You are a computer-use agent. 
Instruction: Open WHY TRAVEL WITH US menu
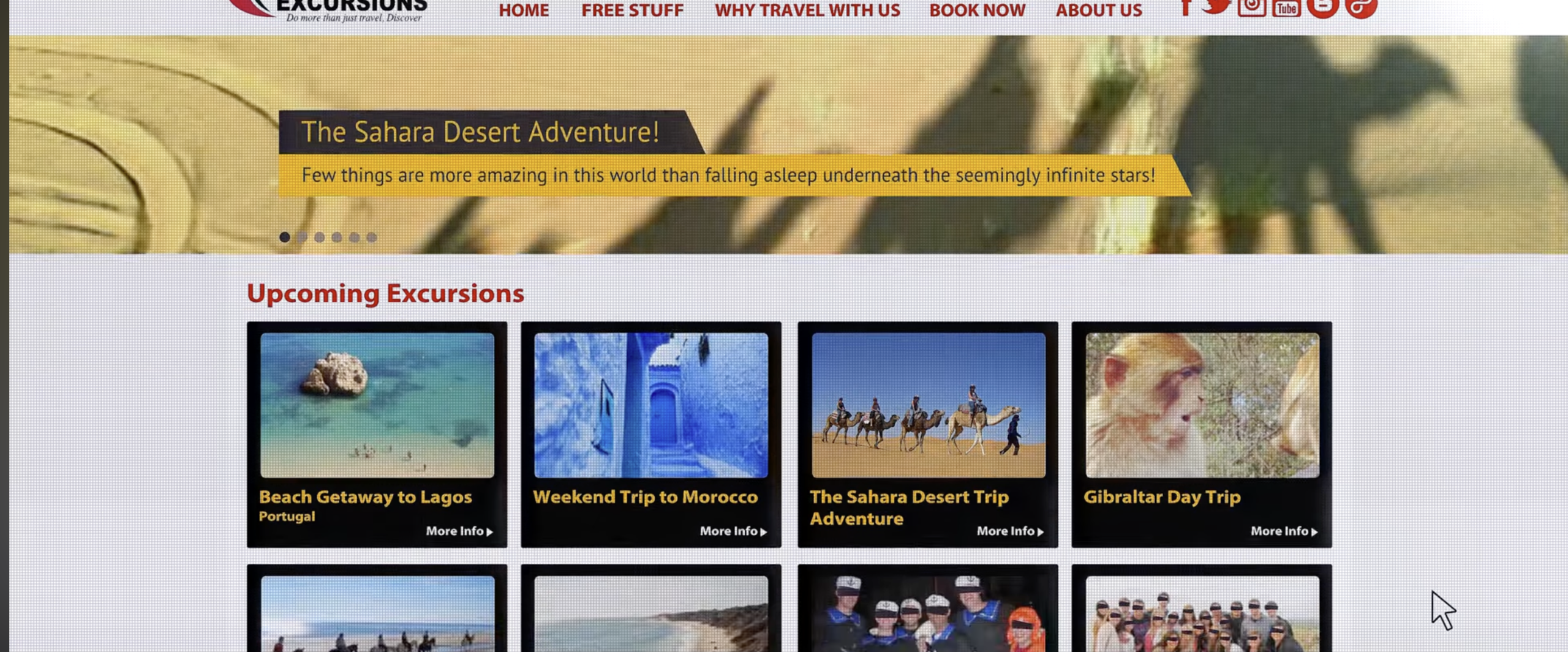point(807,10)
